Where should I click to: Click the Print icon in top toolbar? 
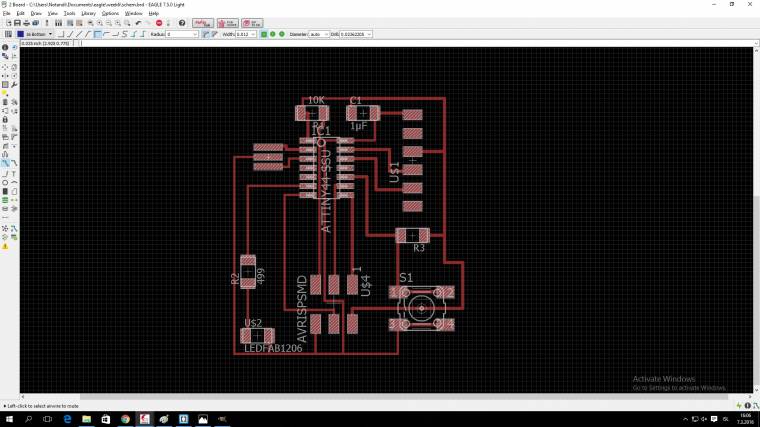point(27,23)
